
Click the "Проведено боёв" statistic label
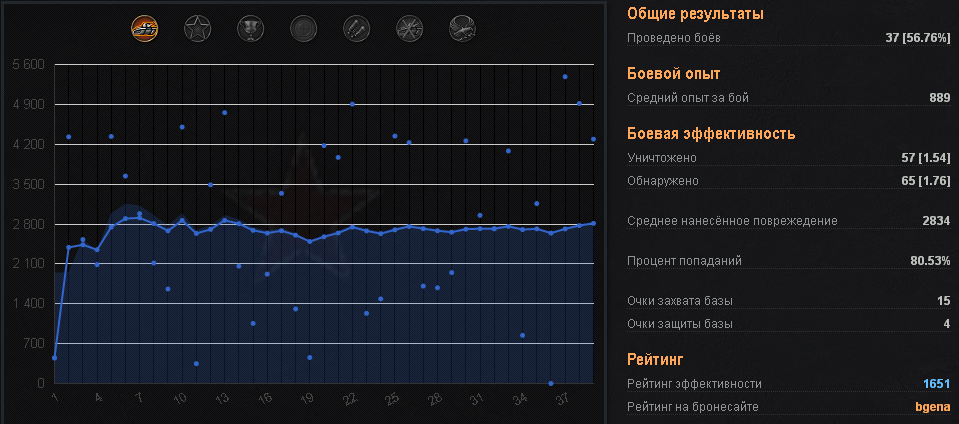click(673, 38)
